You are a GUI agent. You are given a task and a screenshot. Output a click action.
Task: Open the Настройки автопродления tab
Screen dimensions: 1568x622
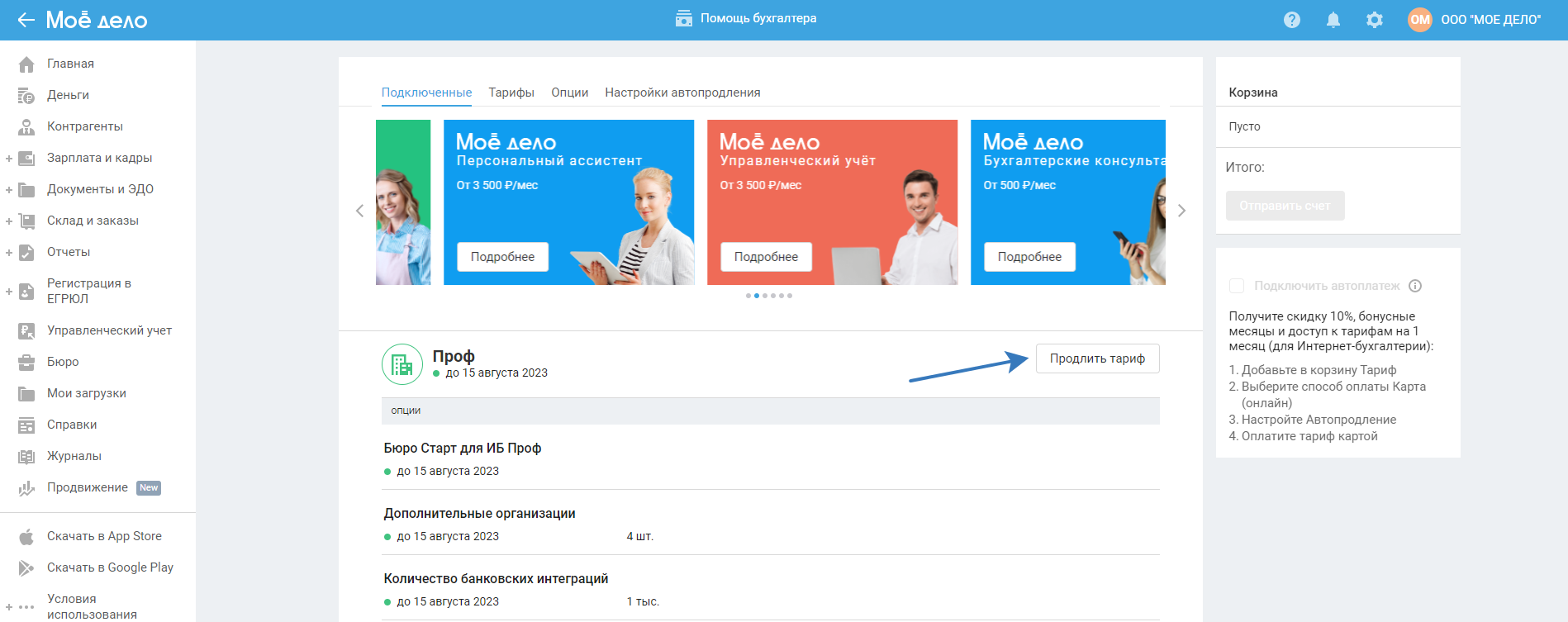tap(682, 93)
